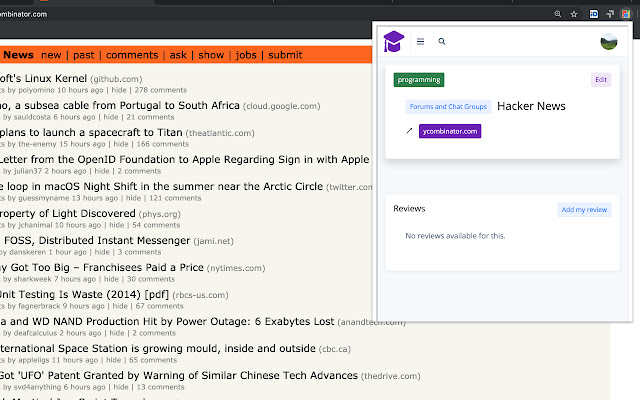Image resolution: width=640 pixels, height=400 pixels.
Task: Open the subsea cable Portugal to South Africa story
Action: 120,105
